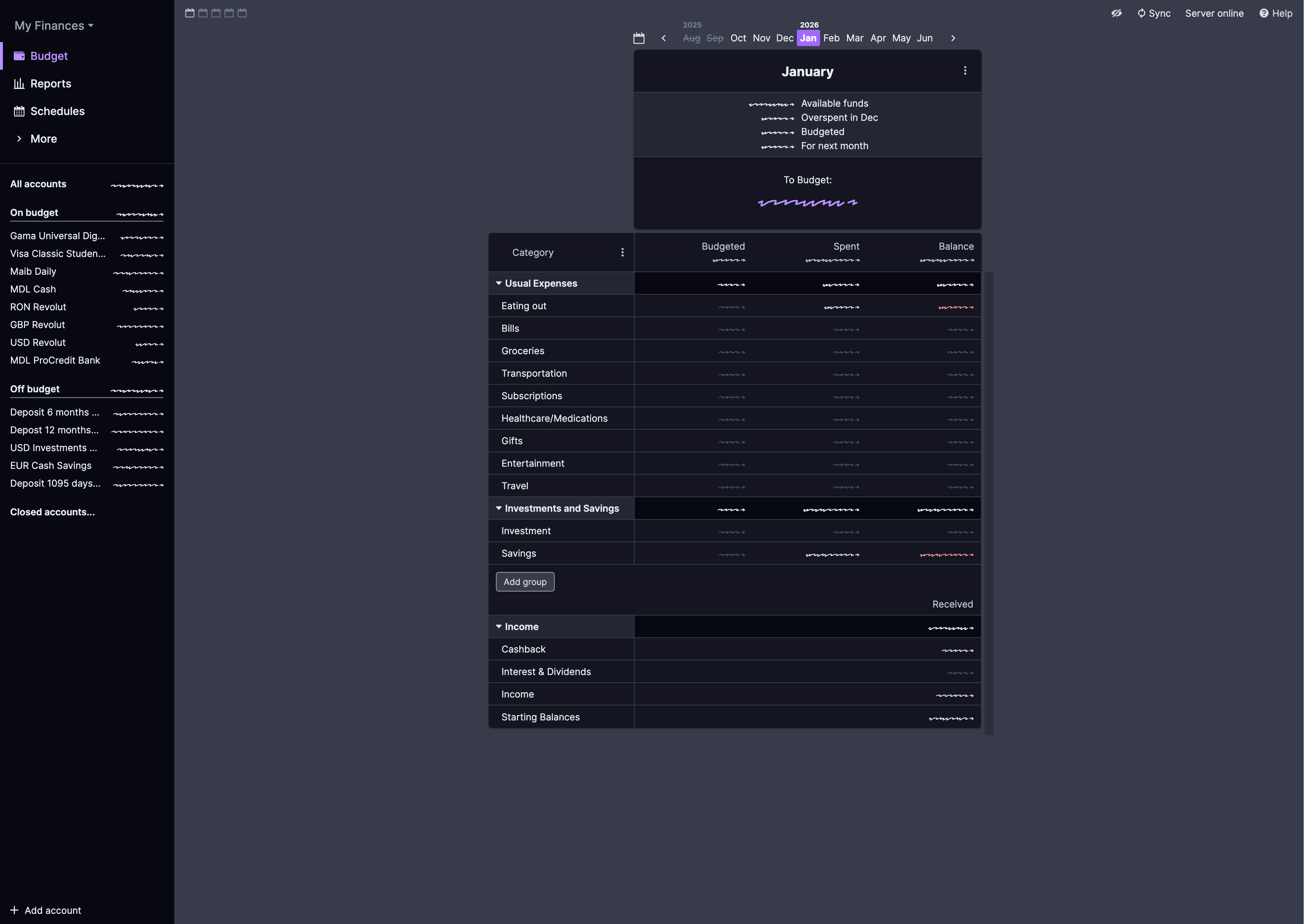The image size is (1304, 924).
Task: Click the Reports bar chart icon
Action: 19,83
